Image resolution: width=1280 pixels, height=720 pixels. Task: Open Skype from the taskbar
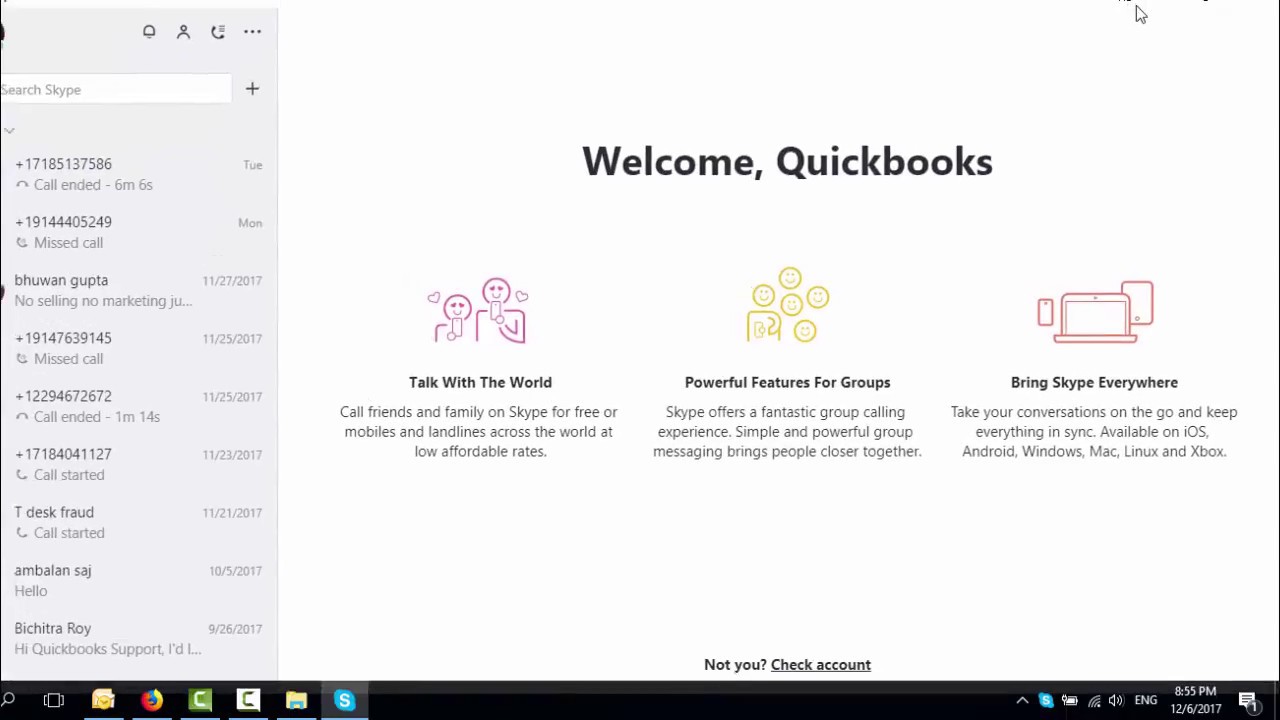(345, 701)
